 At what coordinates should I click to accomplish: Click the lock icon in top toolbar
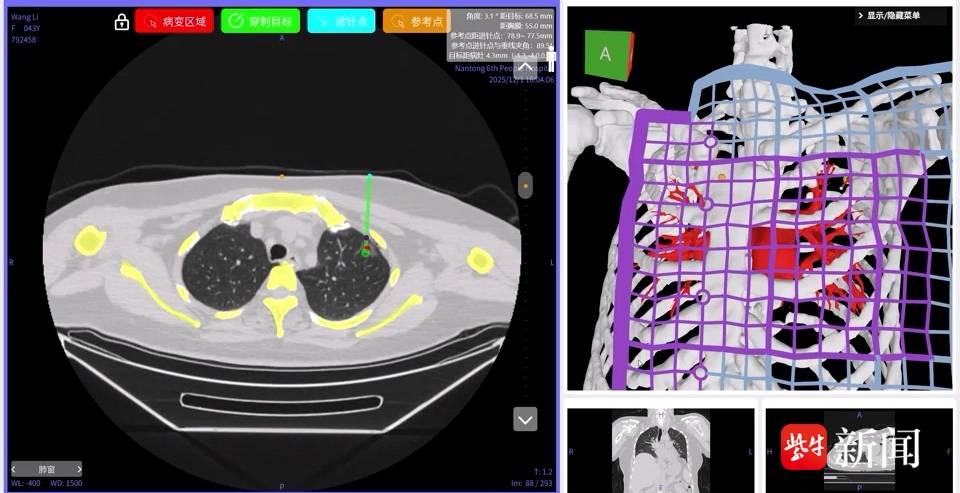(x=121, y=22)
